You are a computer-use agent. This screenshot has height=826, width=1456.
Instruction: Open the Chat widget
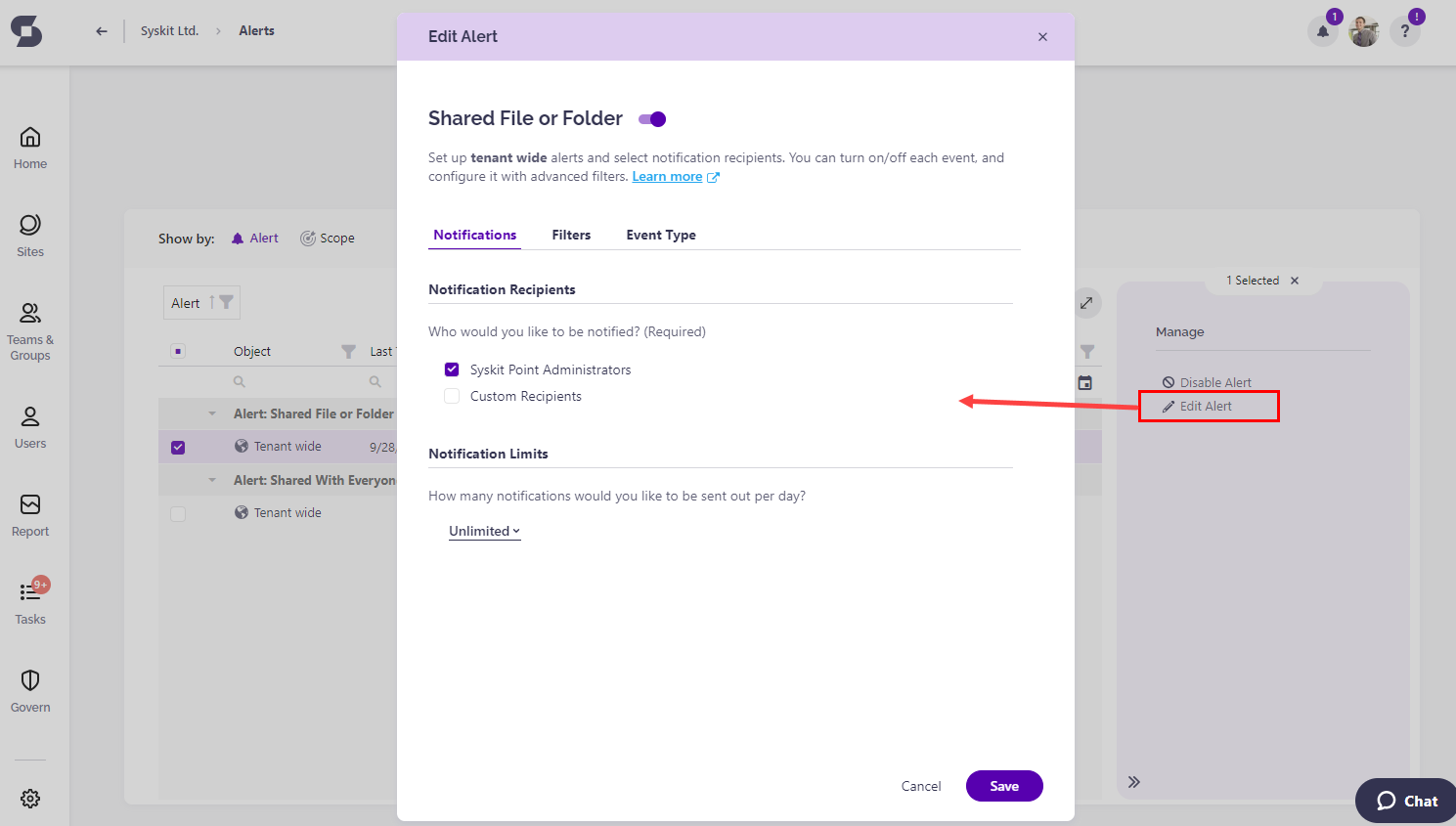[1406, 801]
